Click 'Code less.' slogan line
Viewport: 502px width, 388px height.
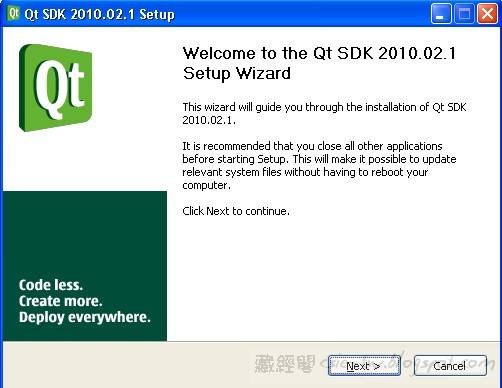pos(51,285)
